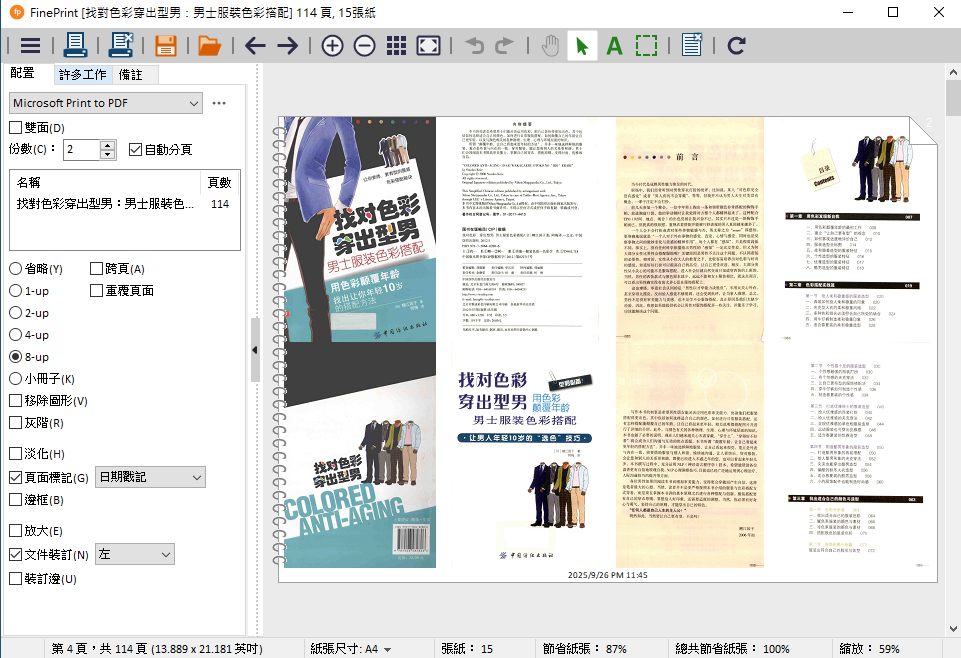Open the binding side 左 dropdown

(x=134, y=554)
